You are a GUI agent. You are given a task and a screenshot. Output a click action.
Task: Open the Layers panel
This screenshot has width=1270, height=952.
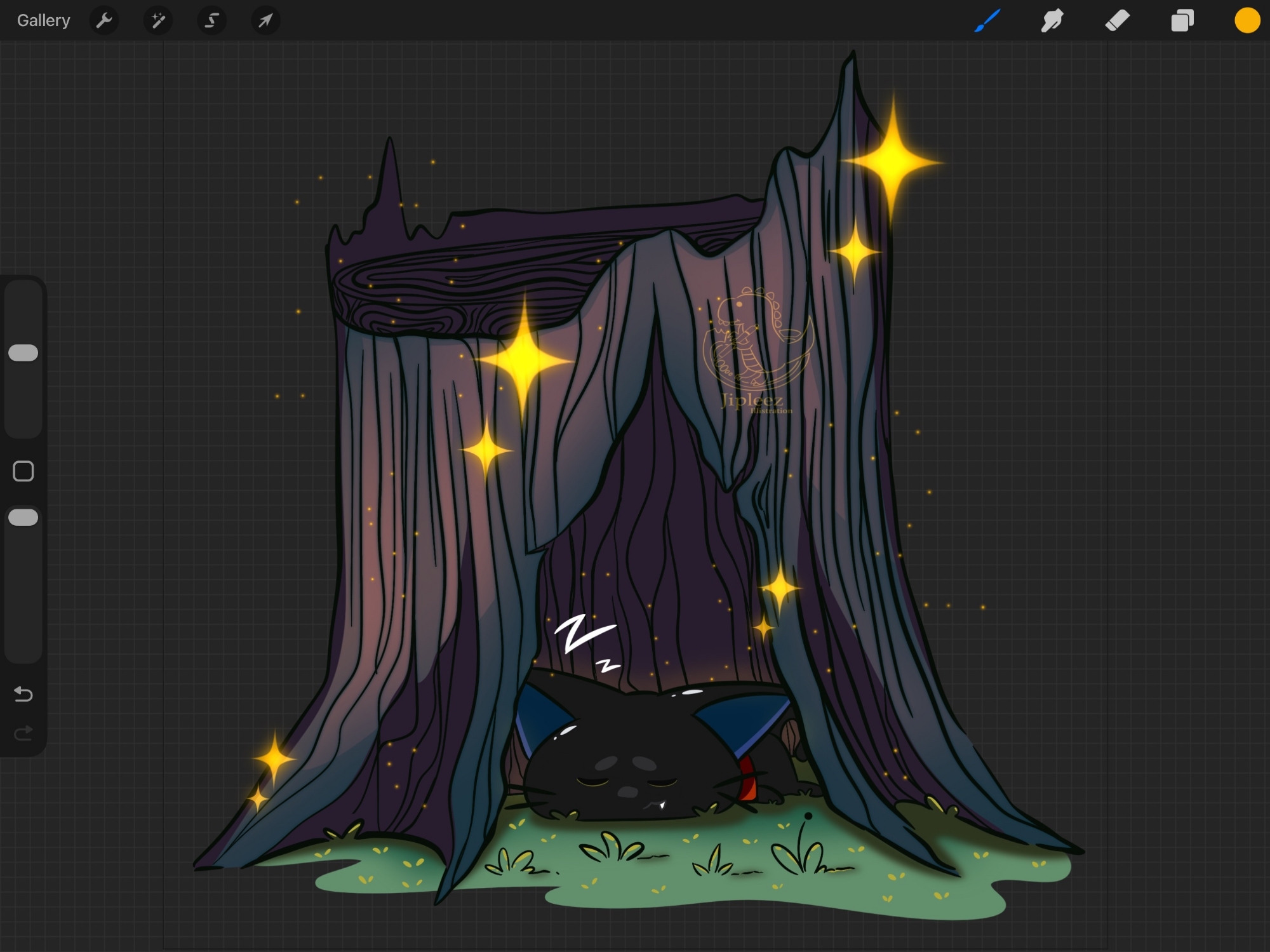tap(1182, 21)
